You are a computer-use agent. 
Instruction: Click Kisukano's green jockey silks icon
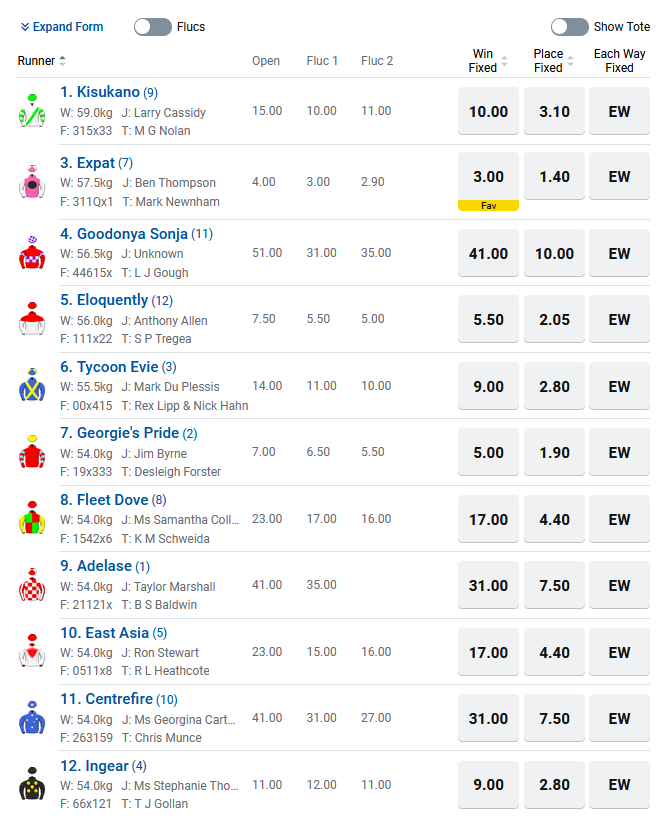coord(32,111)
